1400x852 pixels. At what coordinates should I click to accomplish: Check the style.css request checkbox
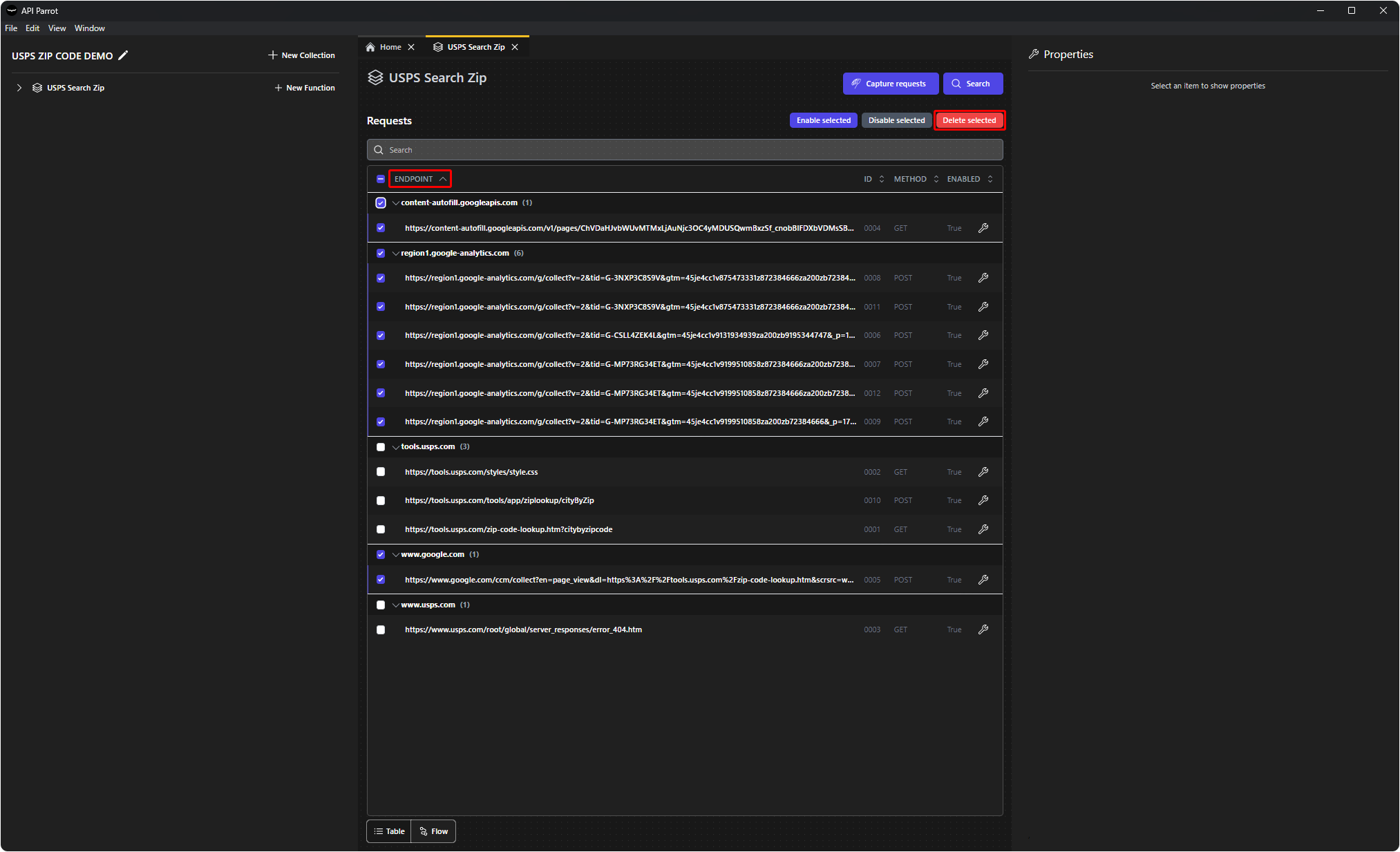coord(381,472)
